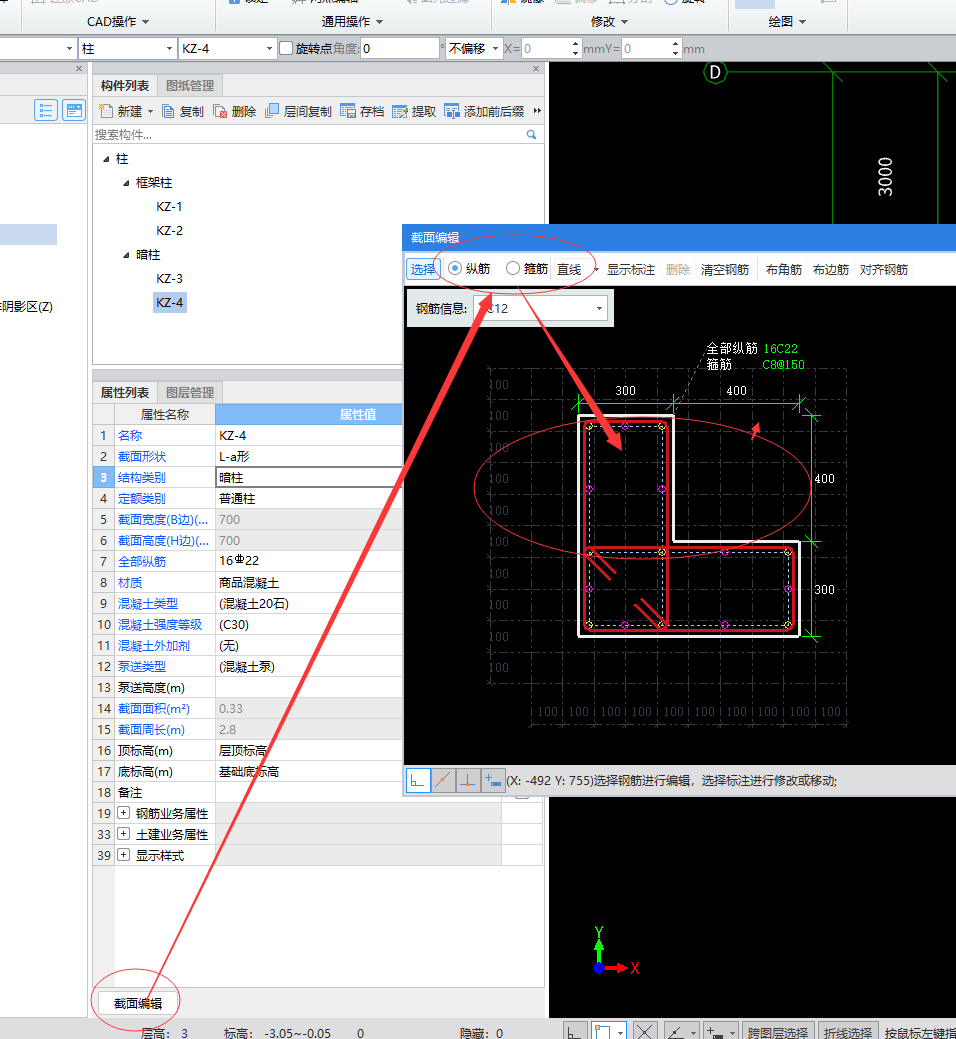Image resolution: width=956 pixels, height=1039 pixels.
Task: Click the 折线选择 button
Action: tap(847, 1032)
